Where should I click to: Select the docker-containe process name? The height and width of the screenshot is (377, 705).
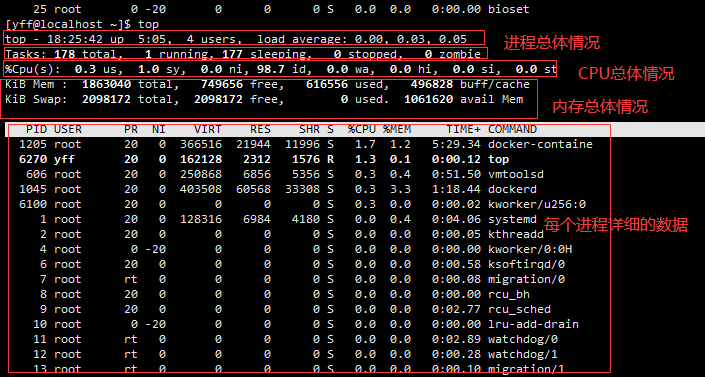point(540,144)
